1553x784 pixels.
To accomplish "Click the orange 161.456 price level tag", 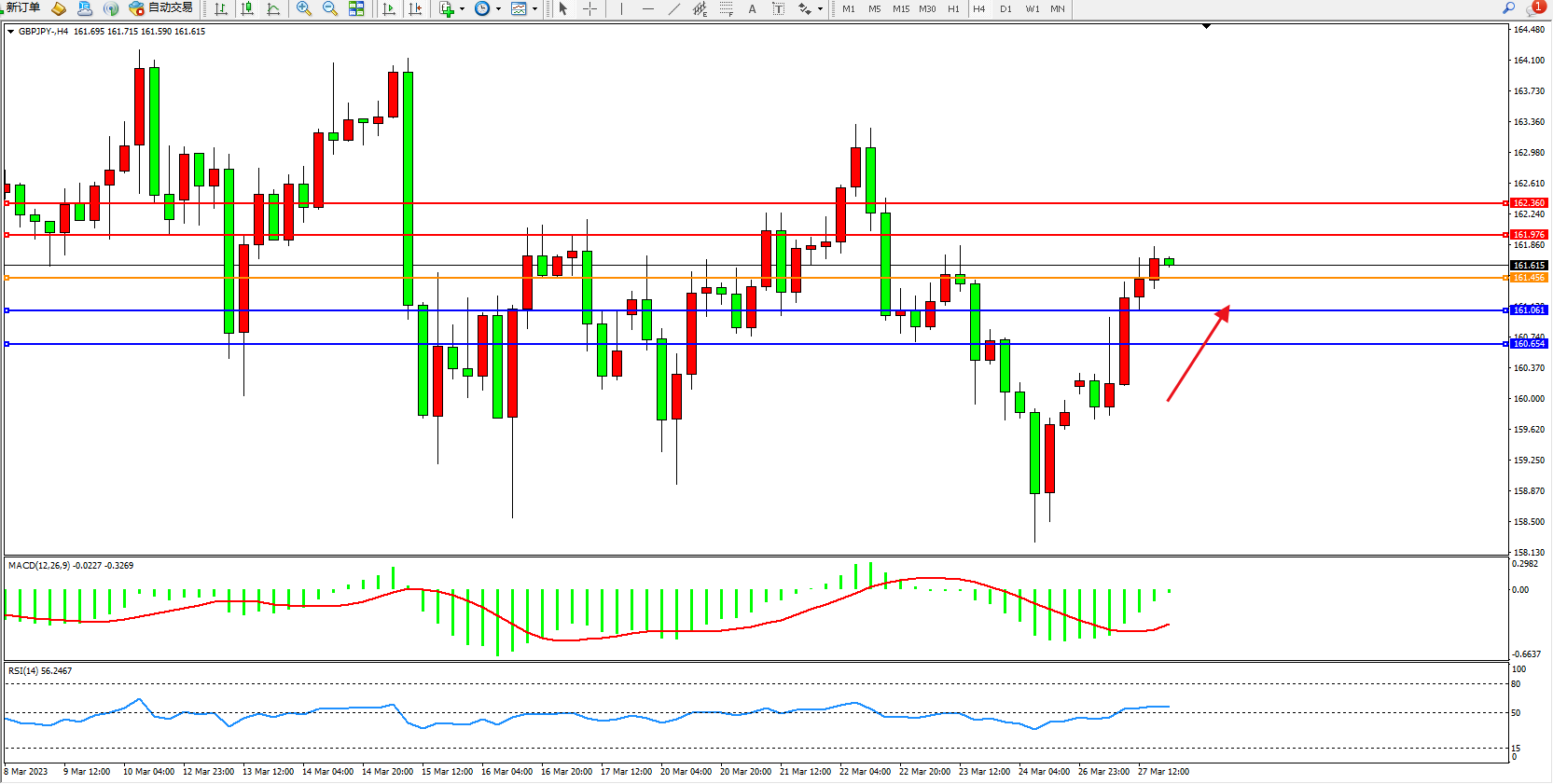I will point(1528,278).
